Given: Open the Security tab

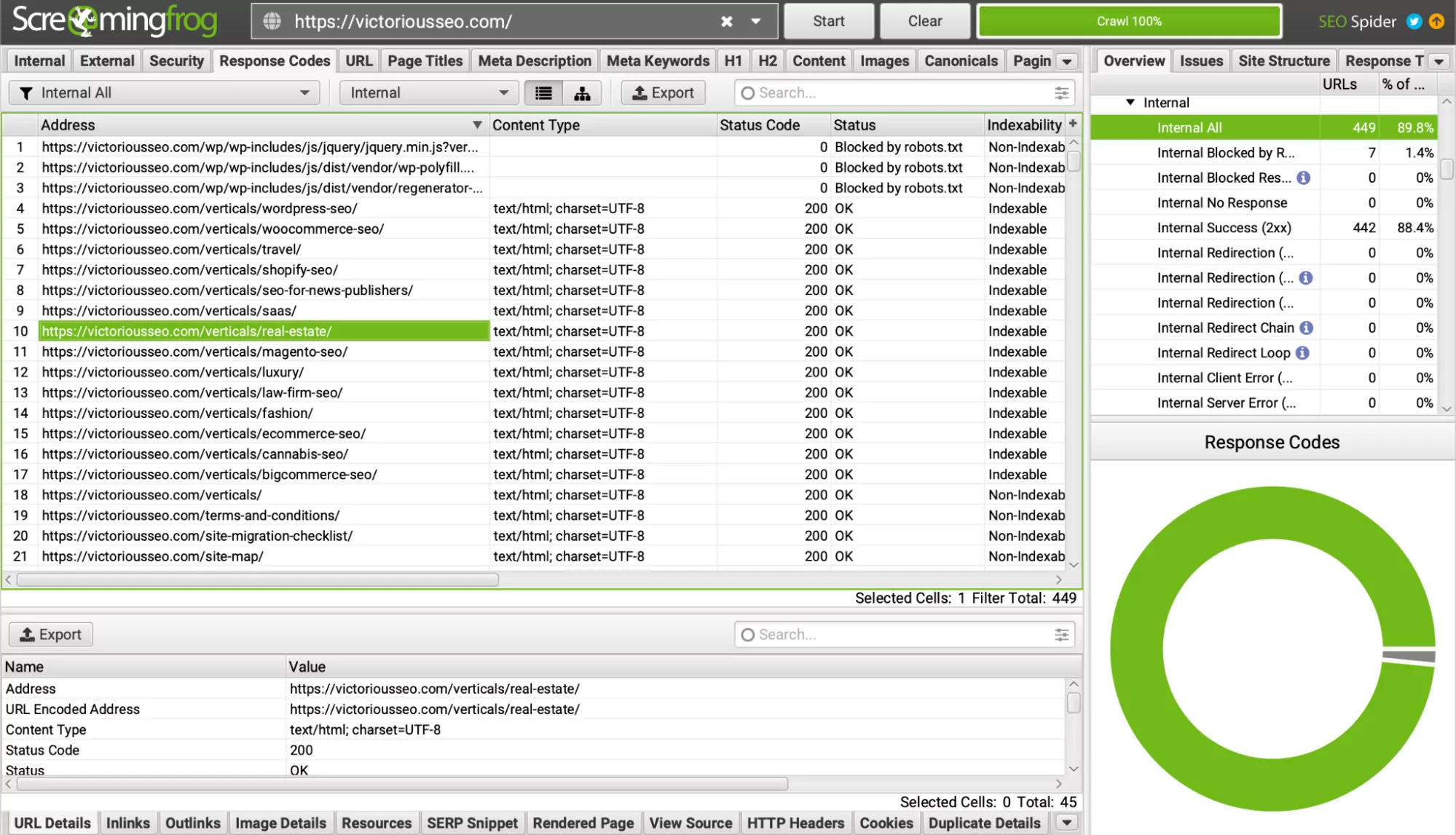Looking at the screenshot, I should 176,61.
